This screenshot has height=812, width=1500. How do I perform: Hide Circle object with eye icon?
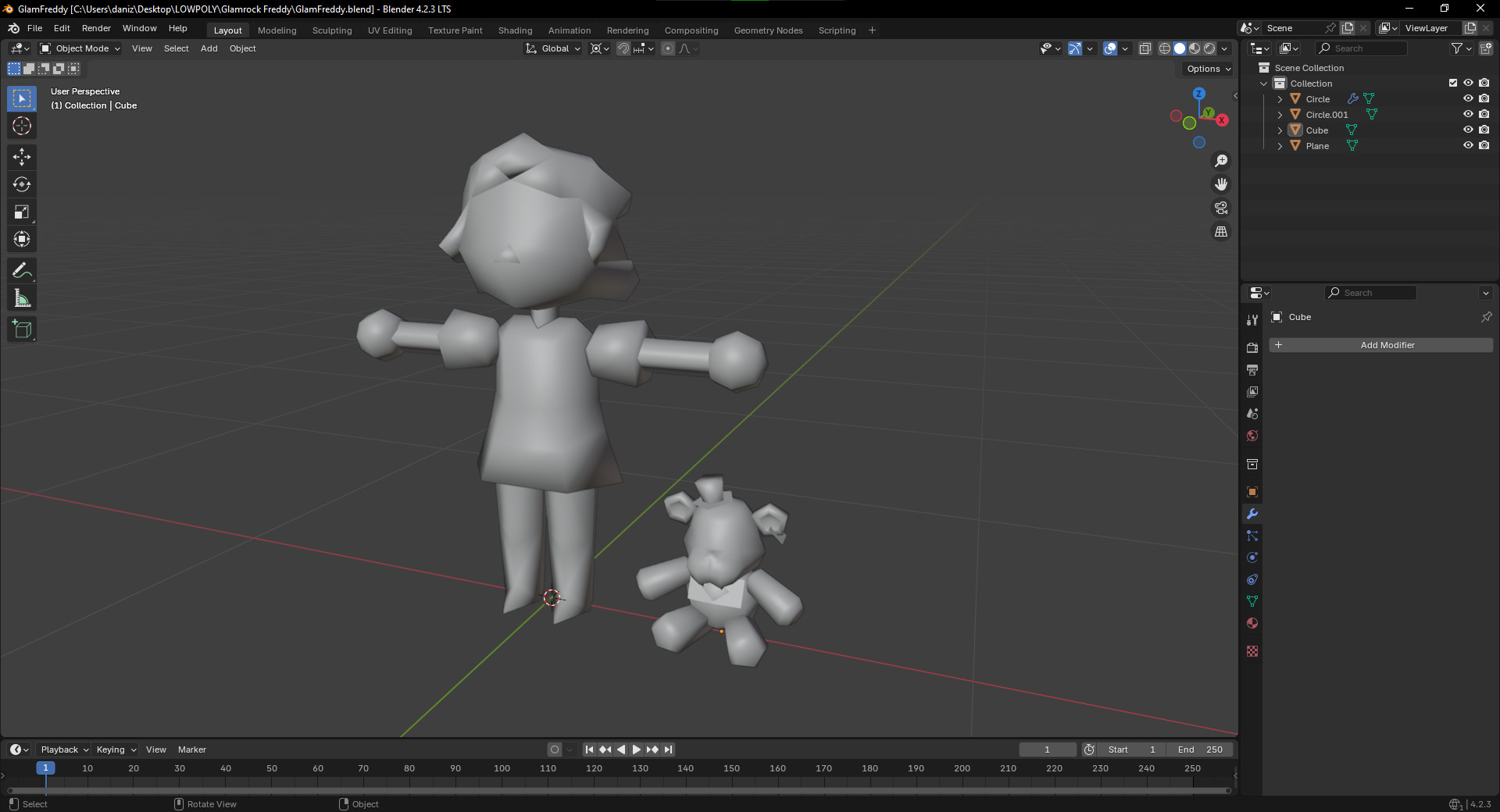coord(1468,98)
